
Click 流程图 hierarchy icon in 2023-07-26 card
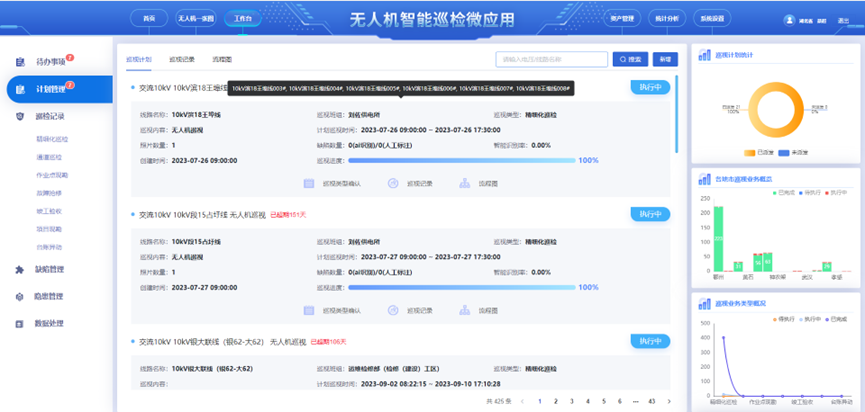(x=464, y=183)
